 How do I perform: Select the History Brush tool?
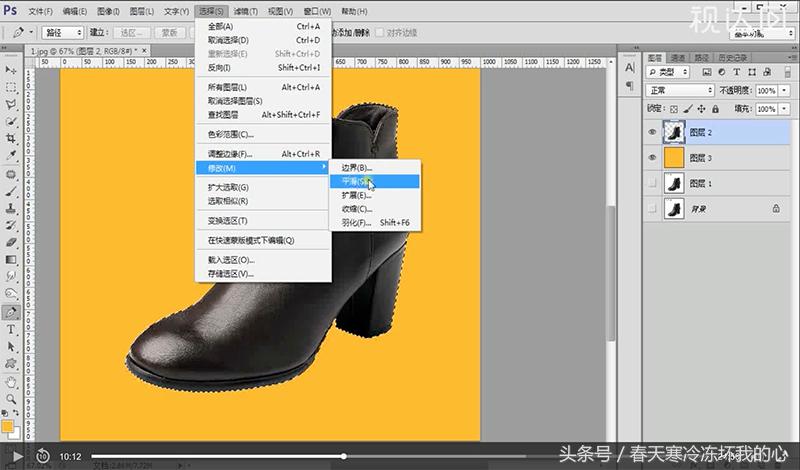(x=11, y=226)
